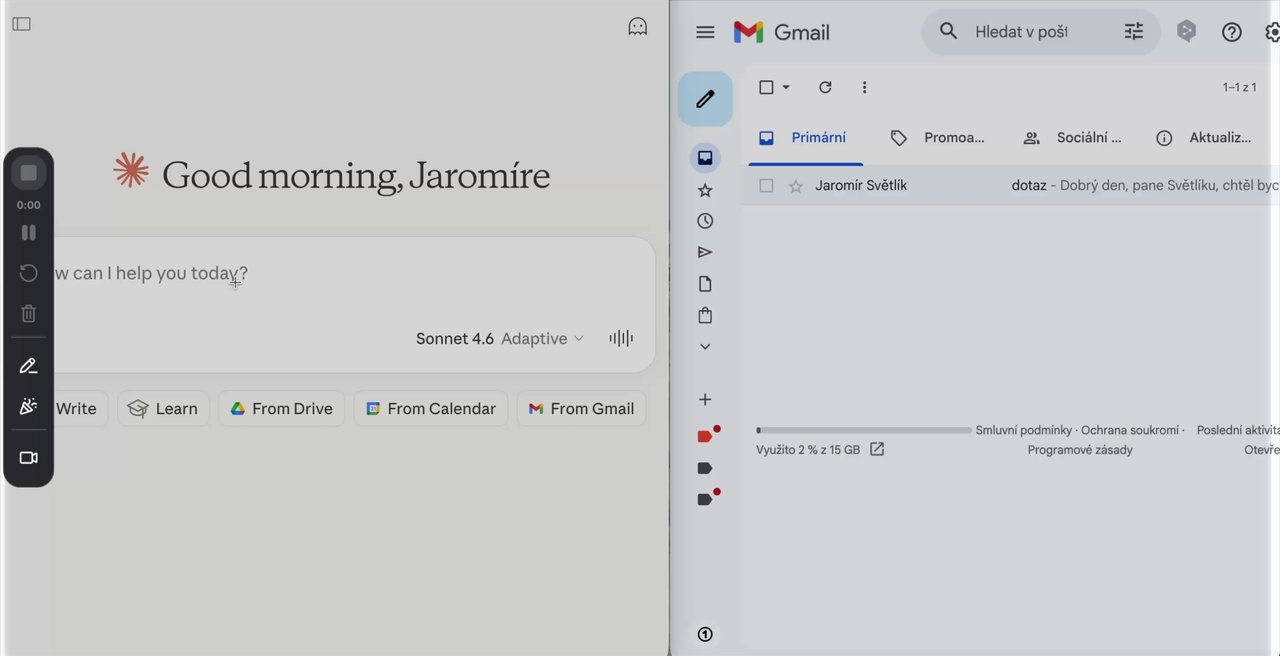Switch to the Aktualizace tab
The width and height of the screenshot is (1280, 656).
[1204, 138]
